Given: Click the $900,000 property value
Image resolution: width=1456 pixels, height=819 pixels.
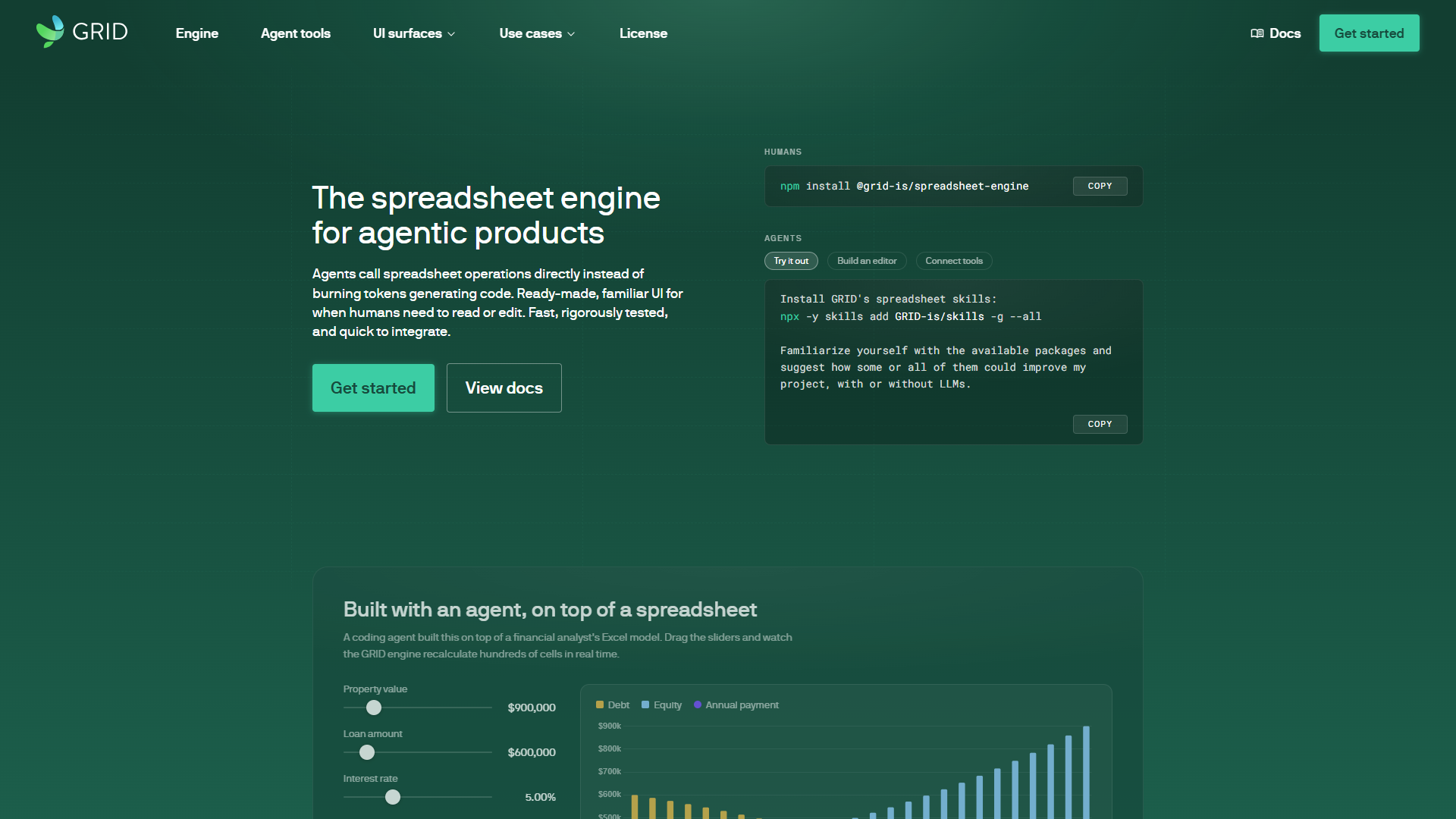Looking at the screenshot, I should tap(532, 708).
